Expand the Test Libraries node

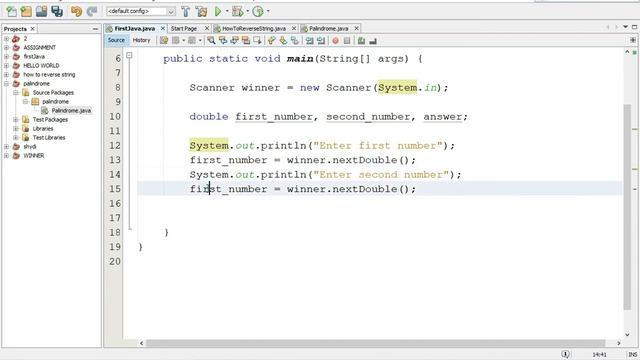16,138
